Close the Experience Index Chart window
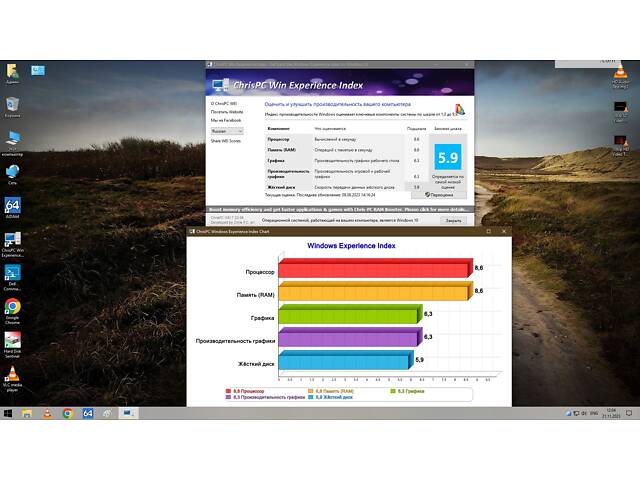The height and width of the screenshot is (480, 640). pos(504,231)
